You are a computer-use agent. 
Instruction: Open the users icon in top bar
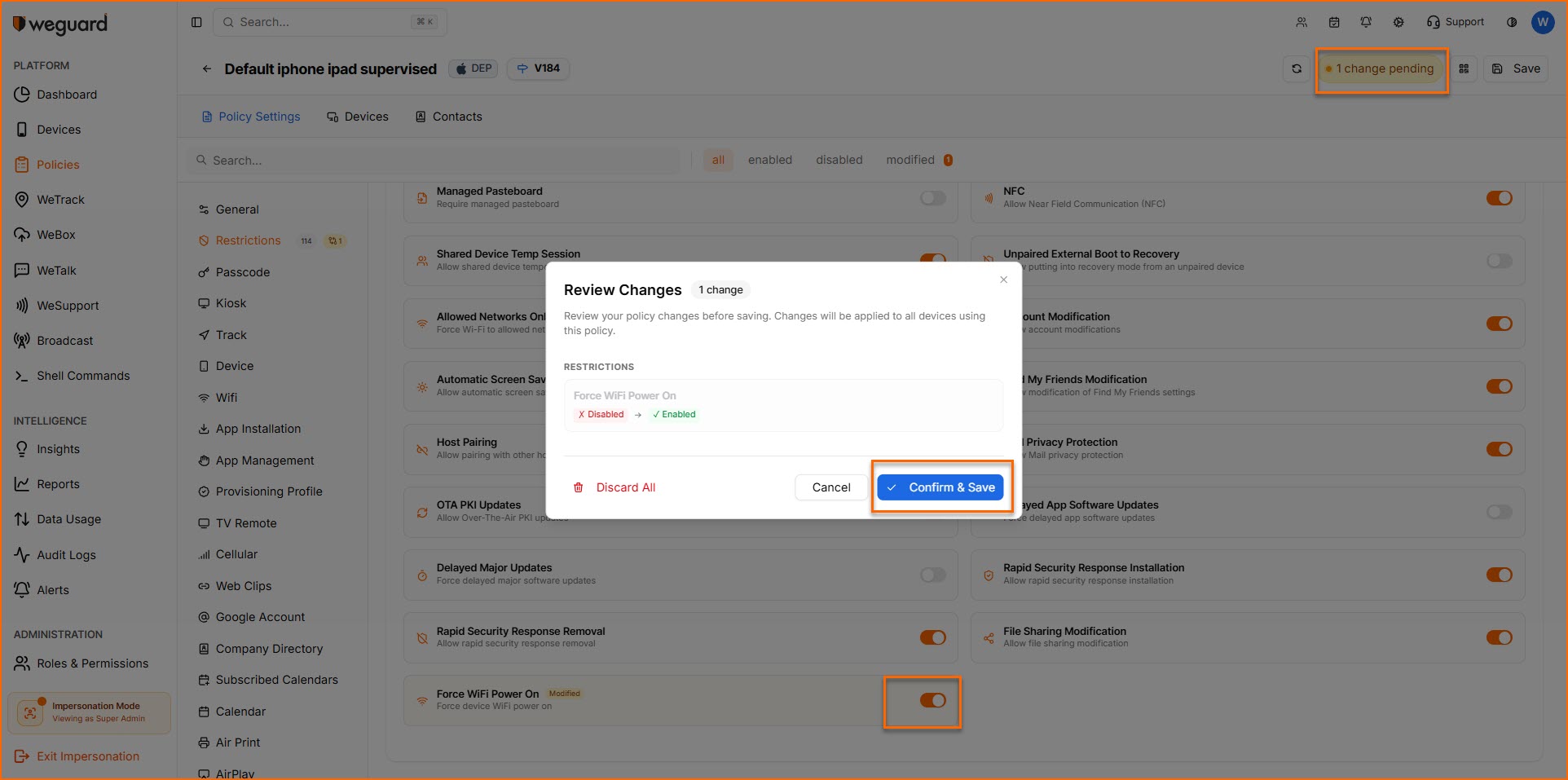pyautogui.click(x=1302, y=22)
